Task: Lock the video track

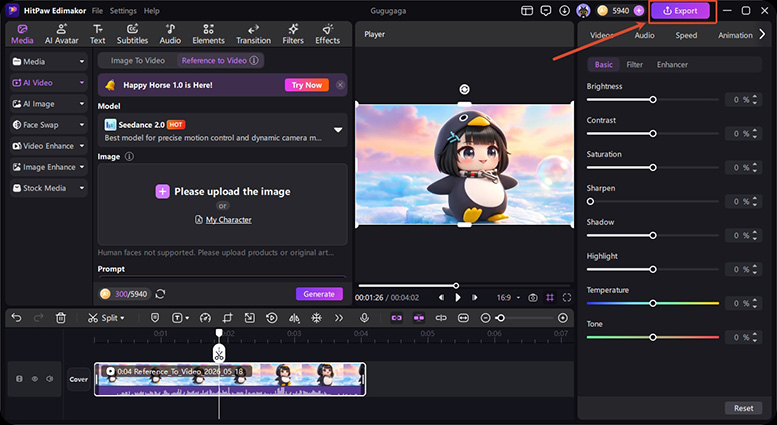Action: pyautogui.click(x=19, y=379)
